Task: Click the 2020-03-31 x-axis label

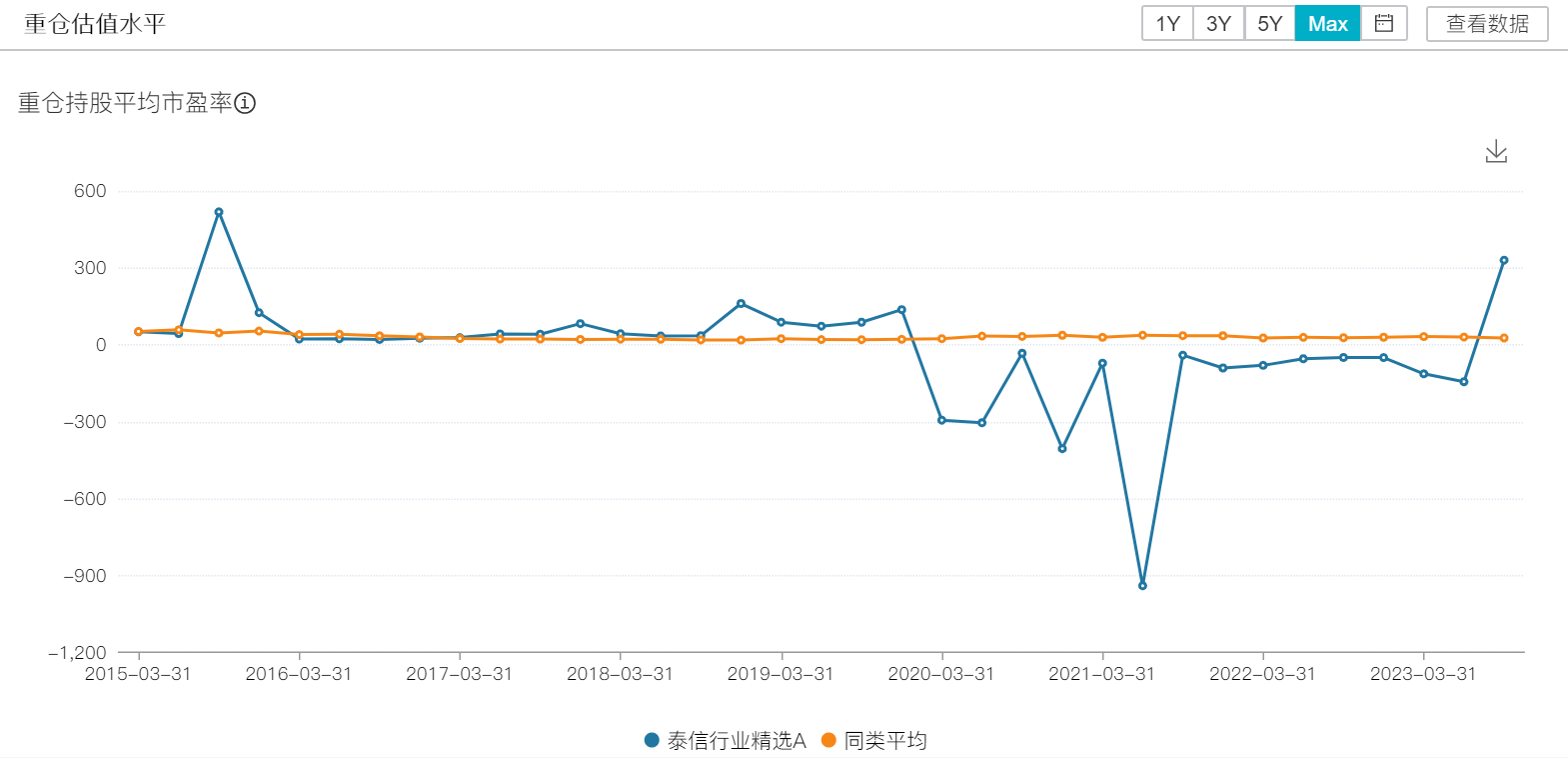Action: (x=941, y=674)
